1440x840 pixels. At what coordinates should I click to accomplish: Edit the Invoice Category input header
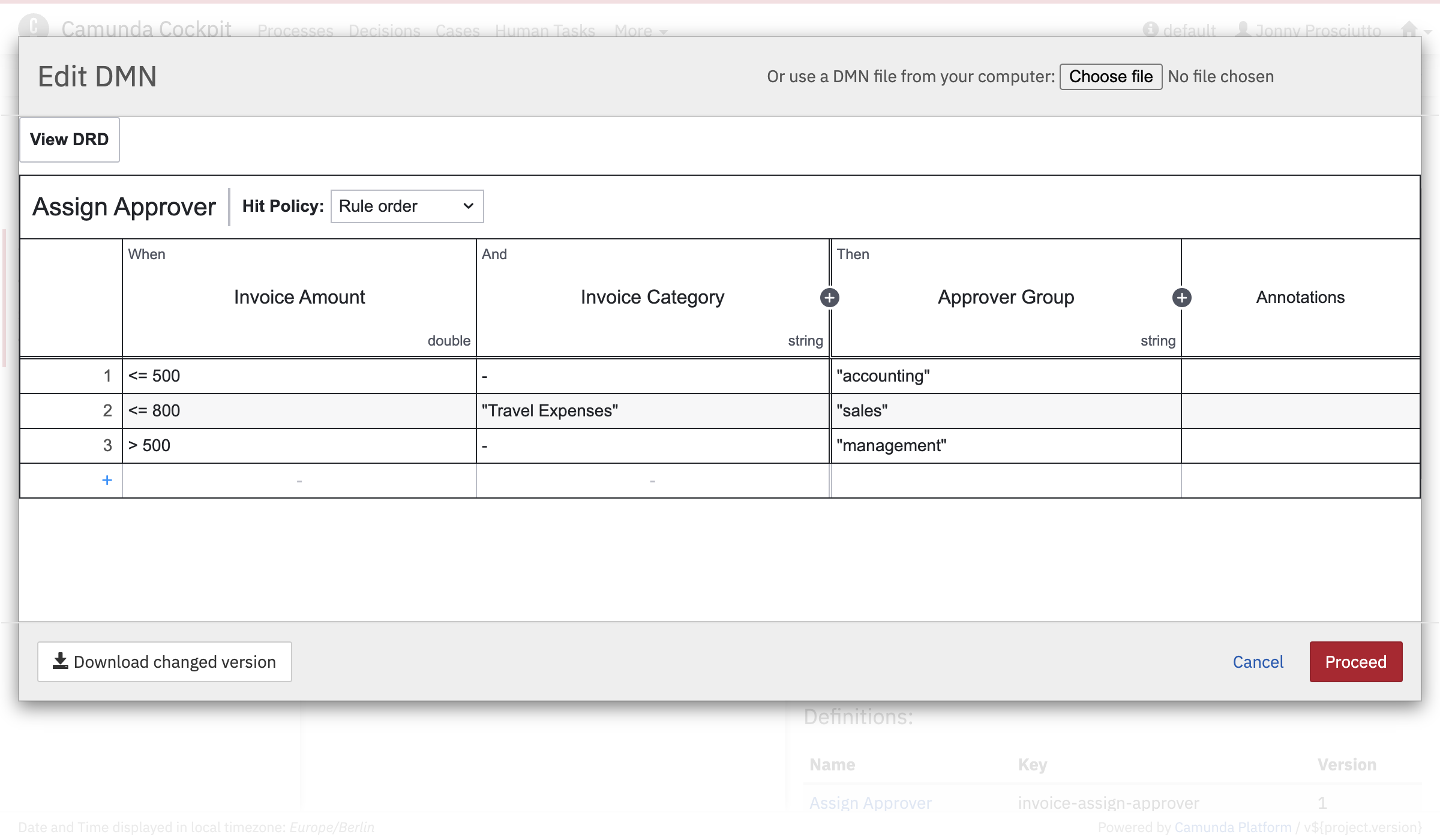pos(652,298)
